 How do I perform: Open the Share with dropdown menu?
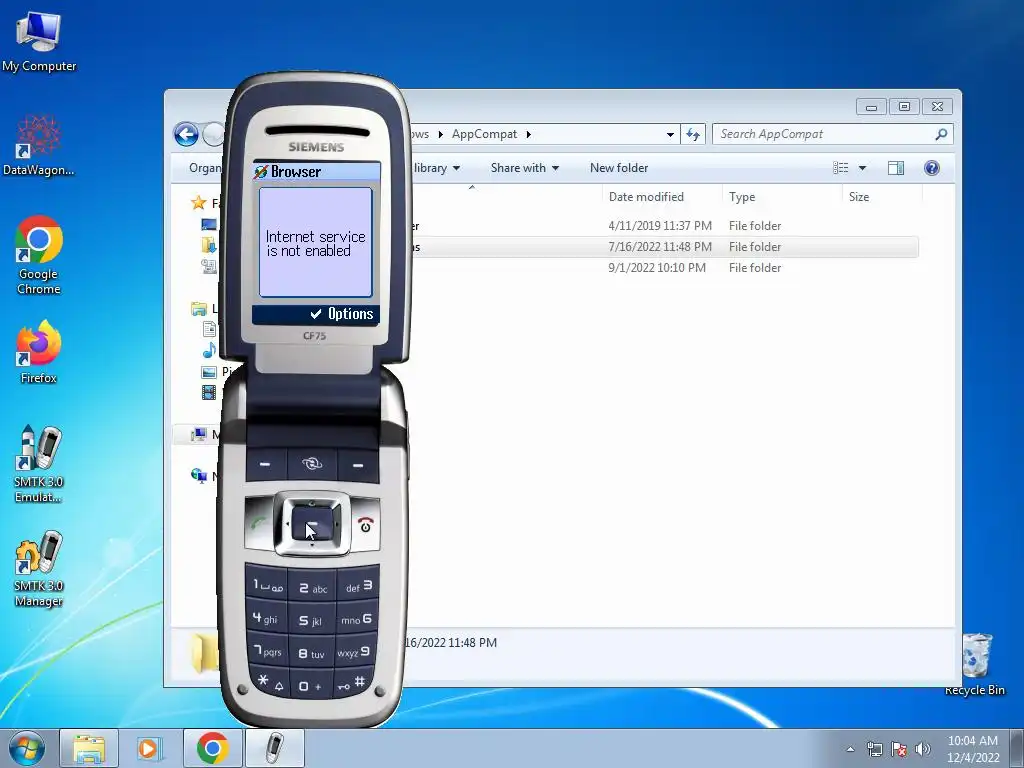[525, 168]
